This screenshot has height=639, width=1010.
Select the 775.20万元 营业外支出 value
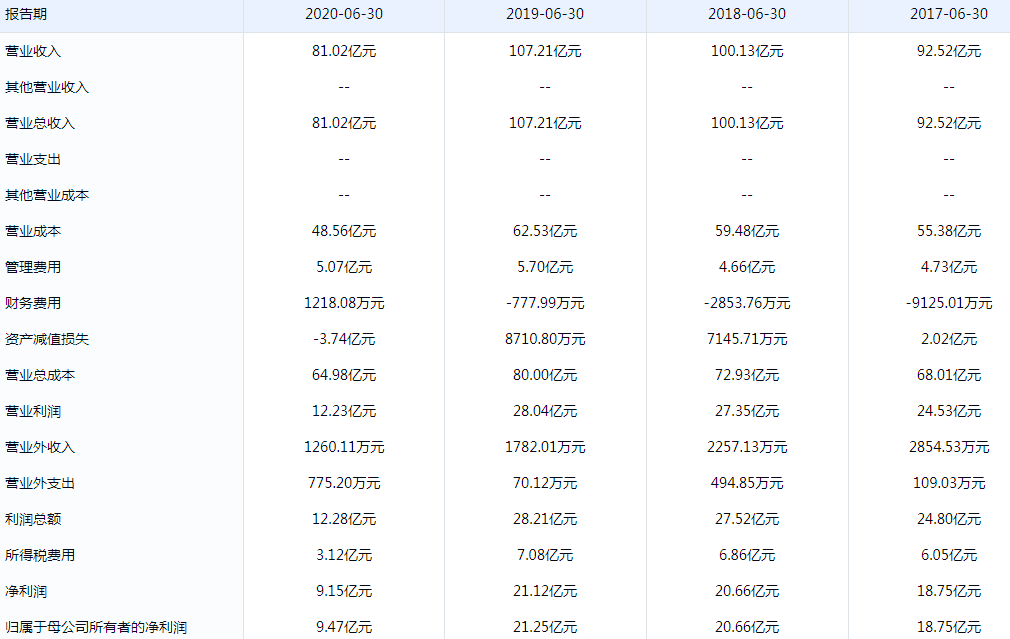coord(344,484)
